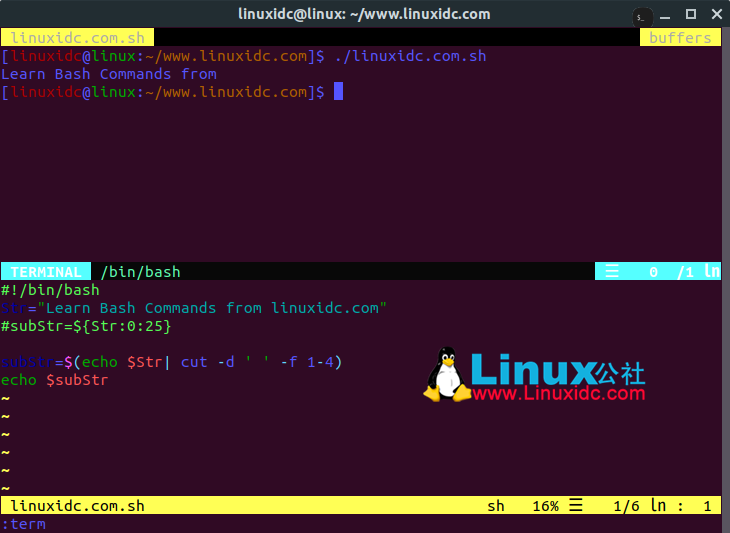Click the '0 /1 ln' position indicator
Image resolution: width=730 pixels, height=533 pixels.
[684, 271]
